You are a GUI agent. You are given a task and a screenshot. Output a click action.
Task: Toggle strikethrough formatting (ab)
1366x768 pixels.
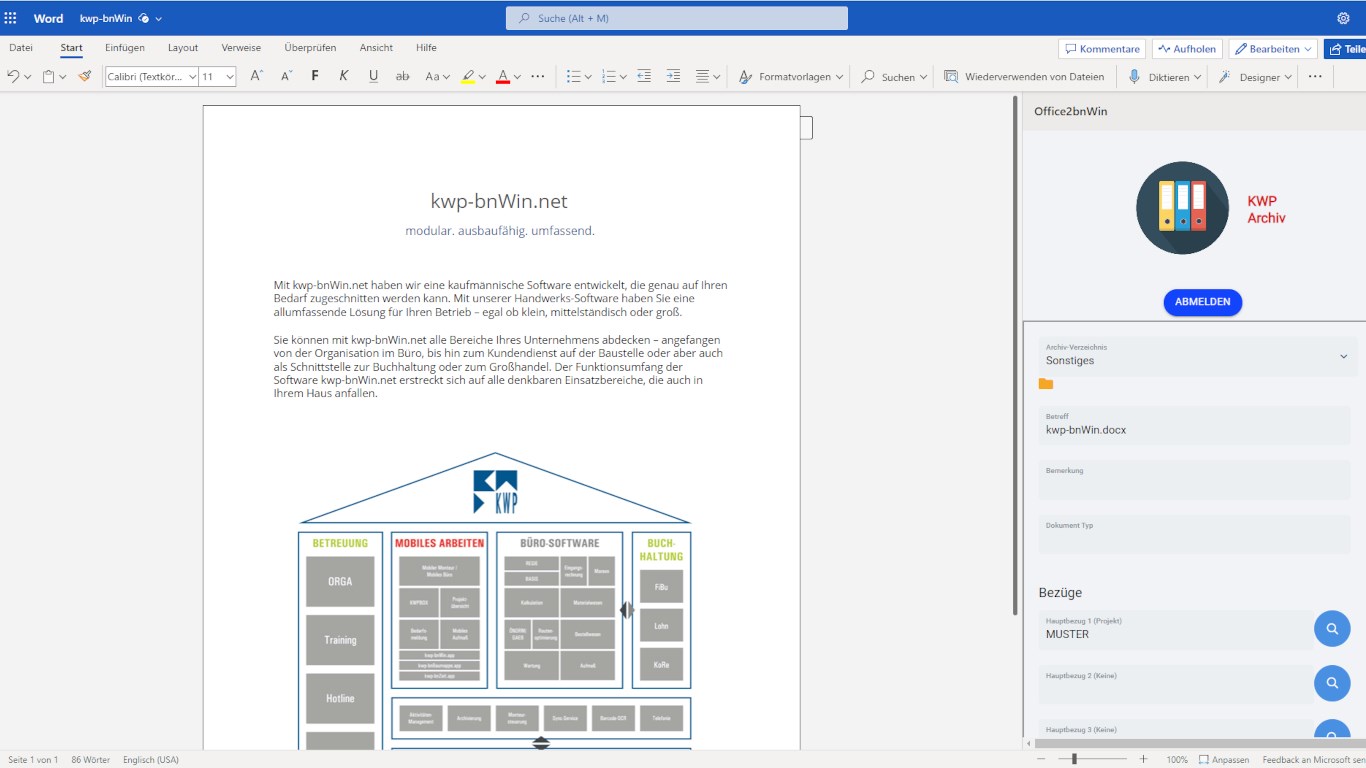(x=403, y=76)
